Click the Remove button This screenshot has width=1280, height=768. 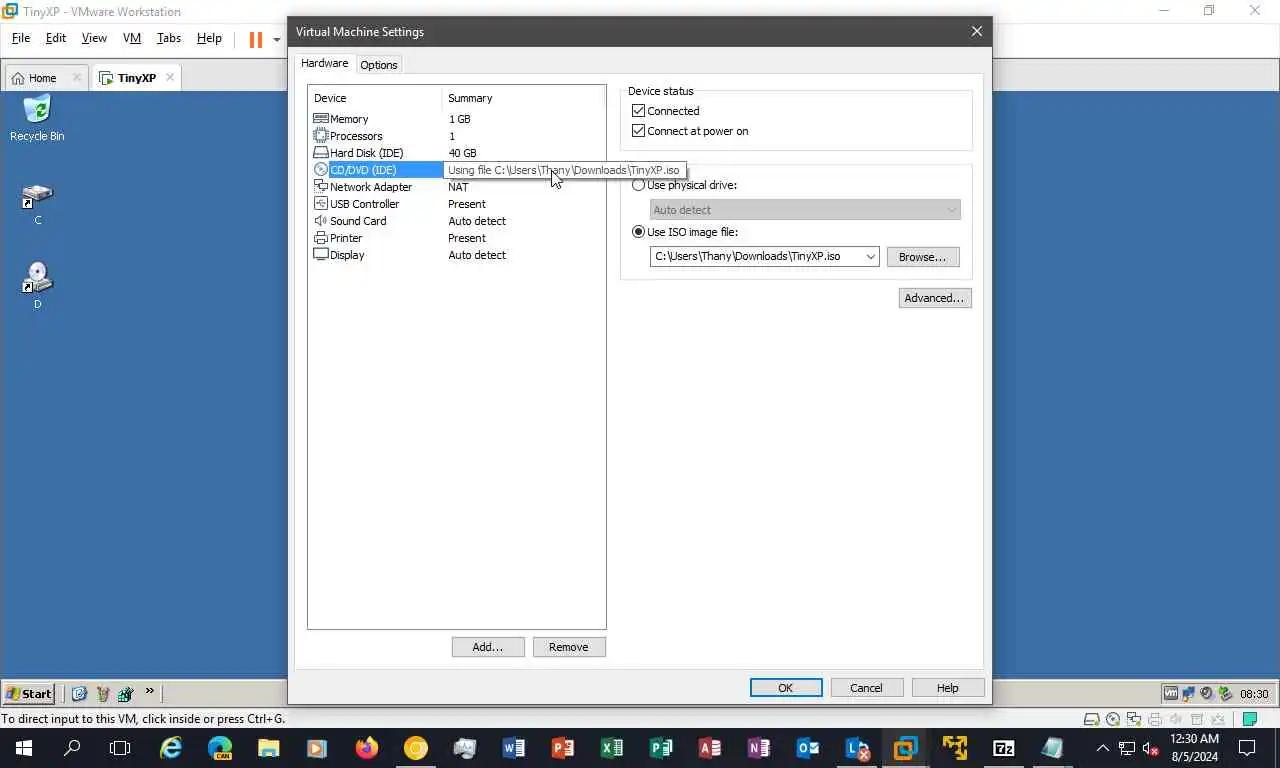coord(569,647)
